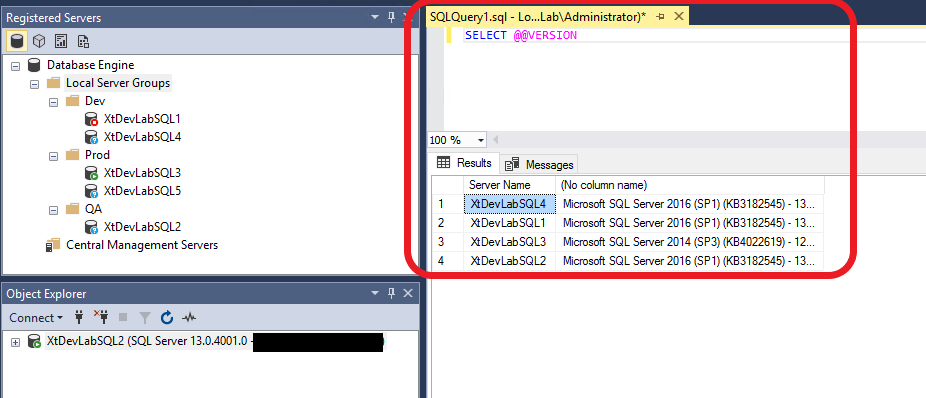Image resolution: width=926 pixels, height=398 pixels.
Task: Expand XtDevLabSQL2 server in Object Explorer
Action: point(15,342)
